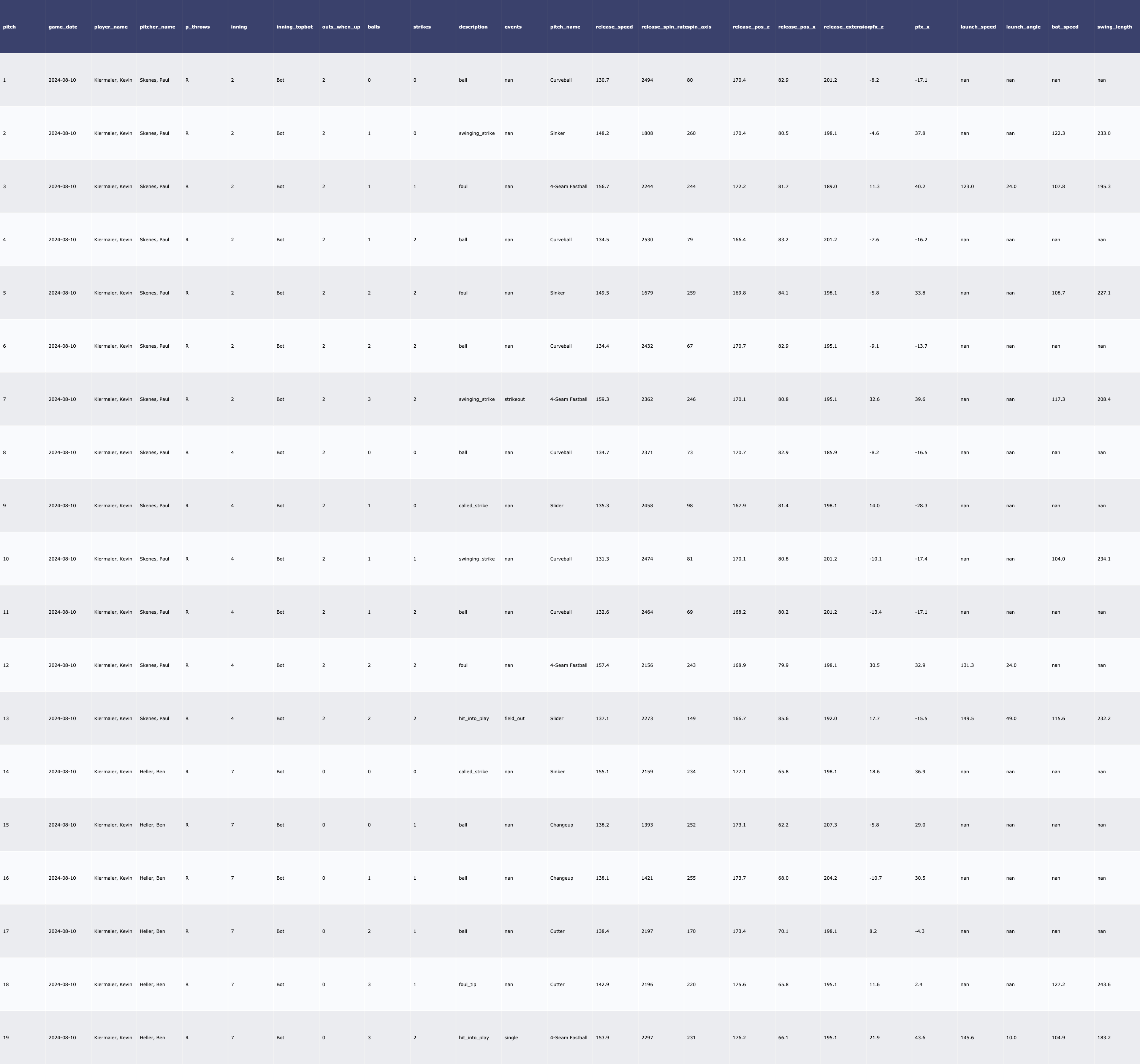Click the launch_speed column header
The height and width of the screenshot is (1064, 1140).
(978, 27)
